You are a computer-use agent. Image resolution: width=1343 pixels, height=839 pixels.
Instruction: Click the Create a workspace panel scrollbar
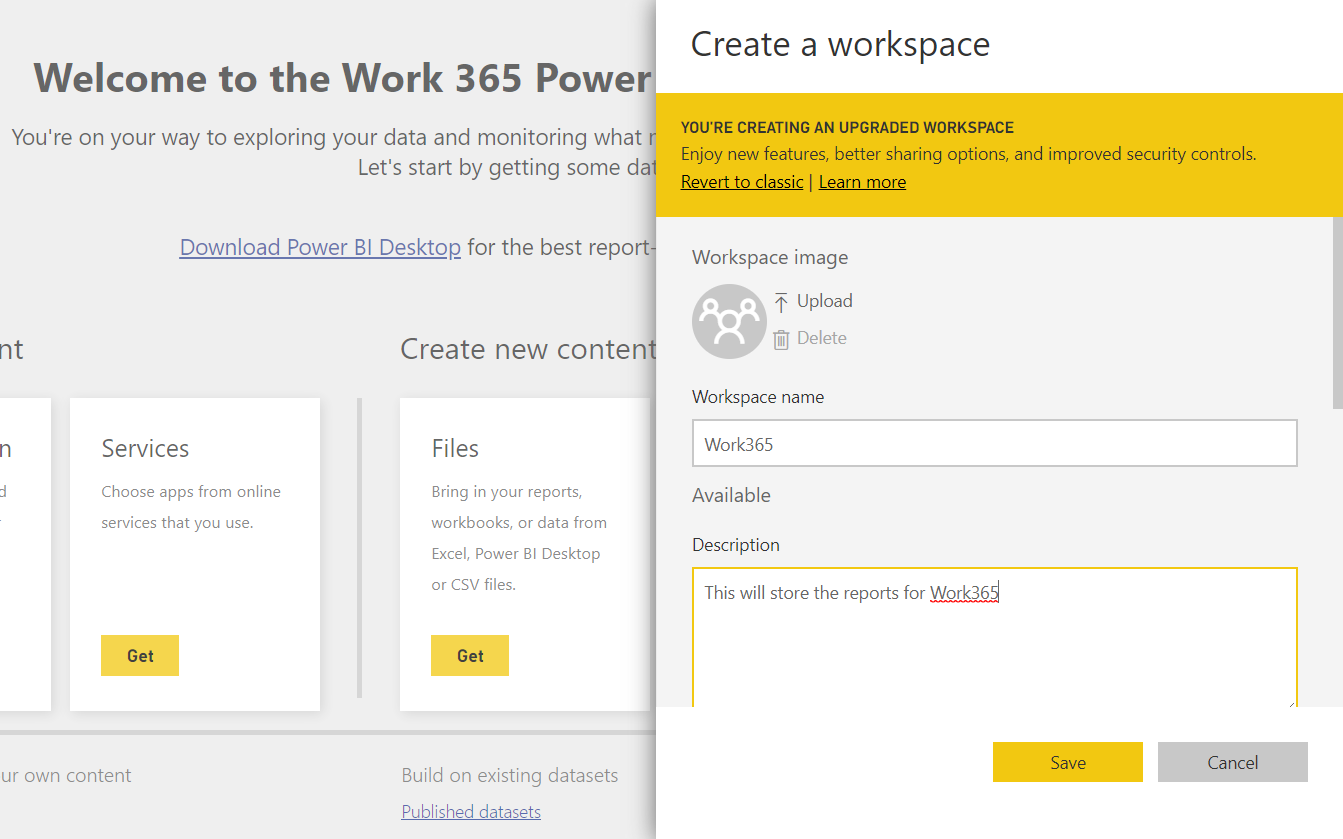pos(1337,312)
